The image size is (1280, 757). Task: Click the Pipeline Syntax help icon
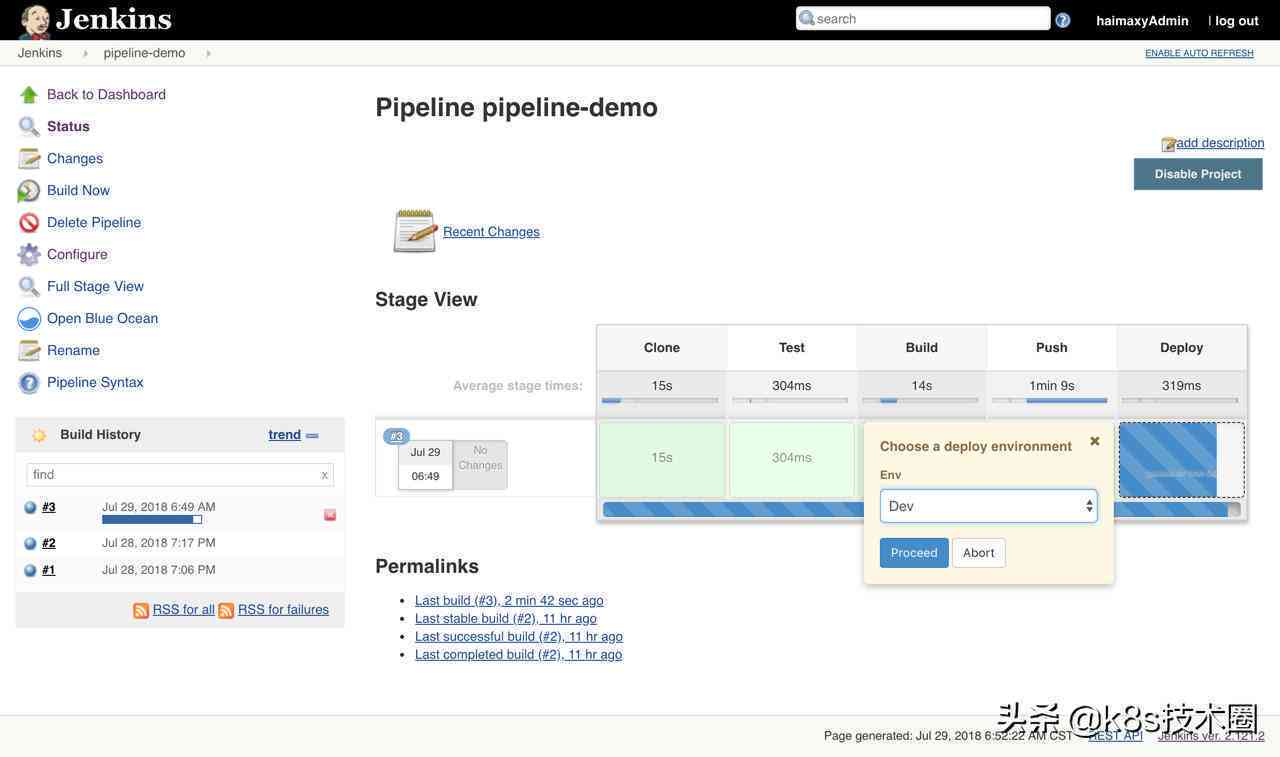tap(29, 383)
